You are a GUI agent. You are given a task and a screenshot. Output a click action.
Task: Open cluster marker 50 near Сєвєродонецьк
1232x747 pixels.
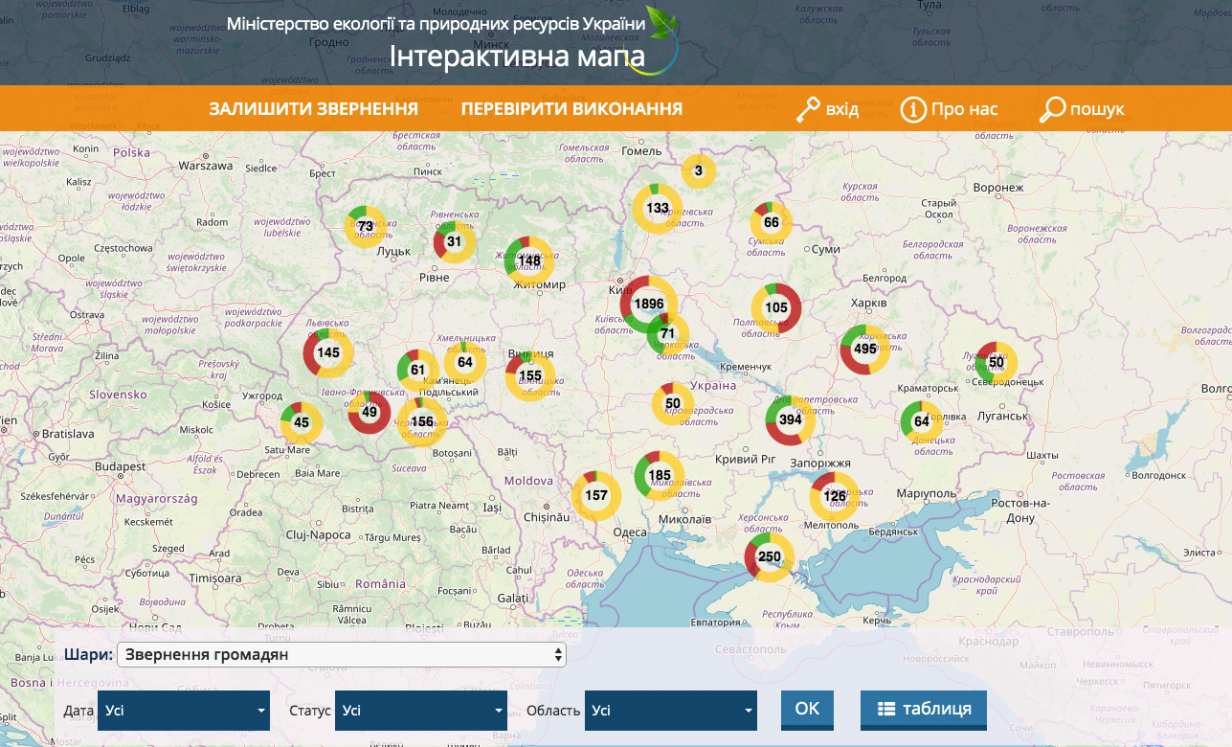coord(996,363)
